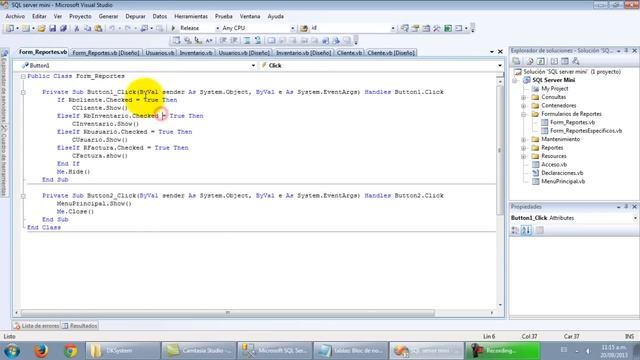Image resolution: width=640 pixels, height=360 pixels.
Task: Expand the Contenedores folder node
Action: point(524,106)
